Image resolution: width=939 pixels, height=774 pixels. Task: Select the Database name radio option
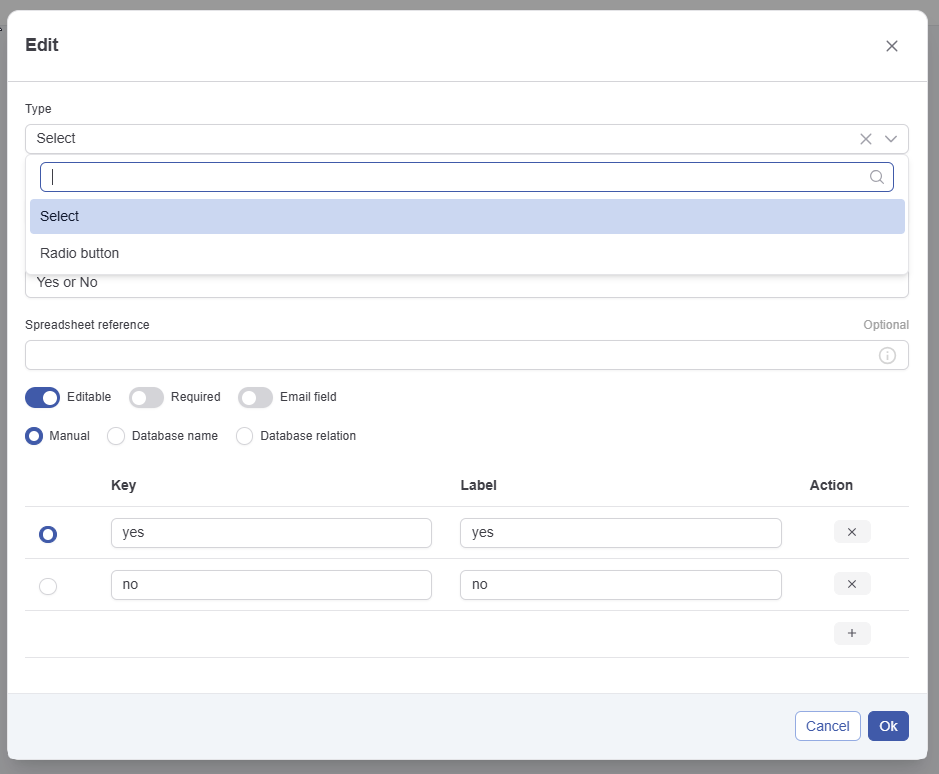(x=116, y=436)
